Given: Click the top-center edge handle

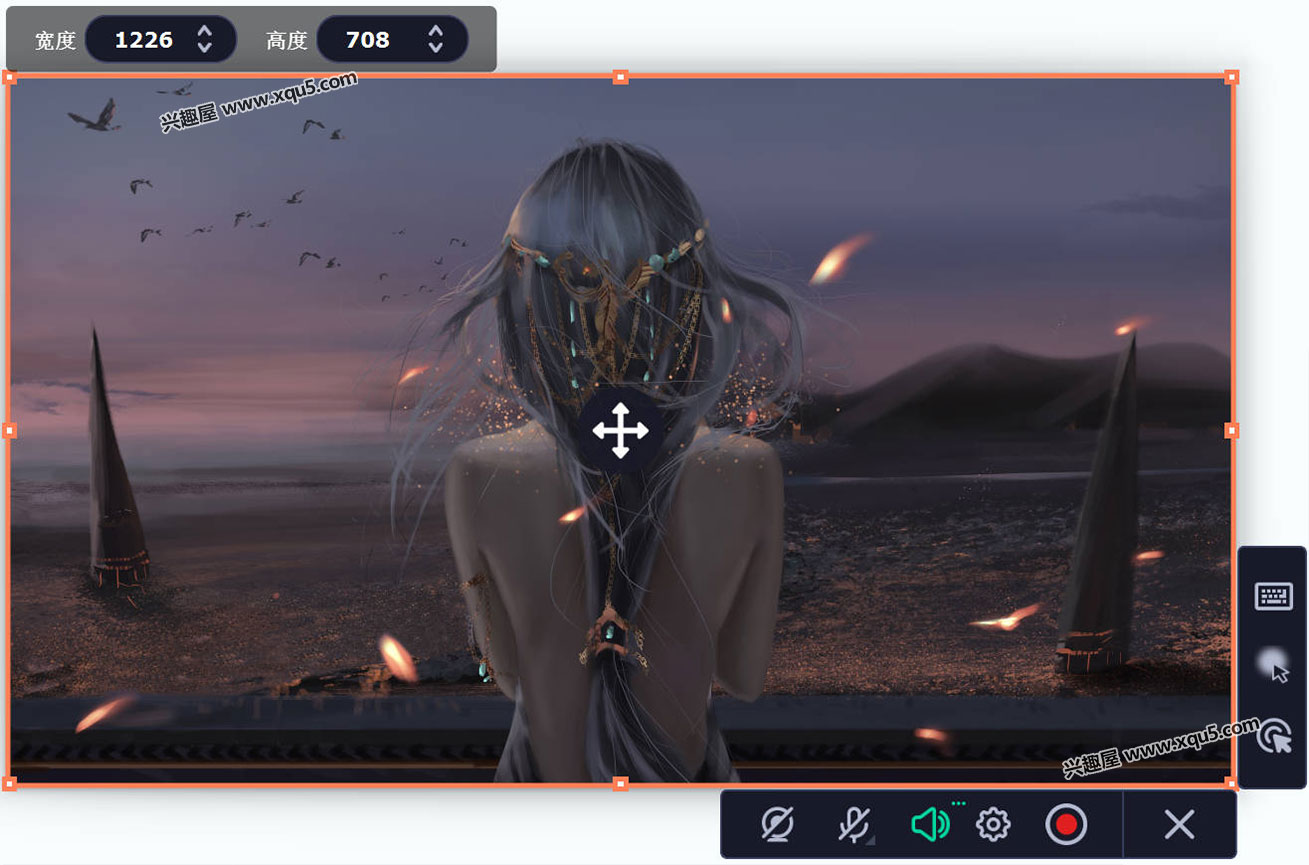Looking at the screenshot, I should coord(621,77).
